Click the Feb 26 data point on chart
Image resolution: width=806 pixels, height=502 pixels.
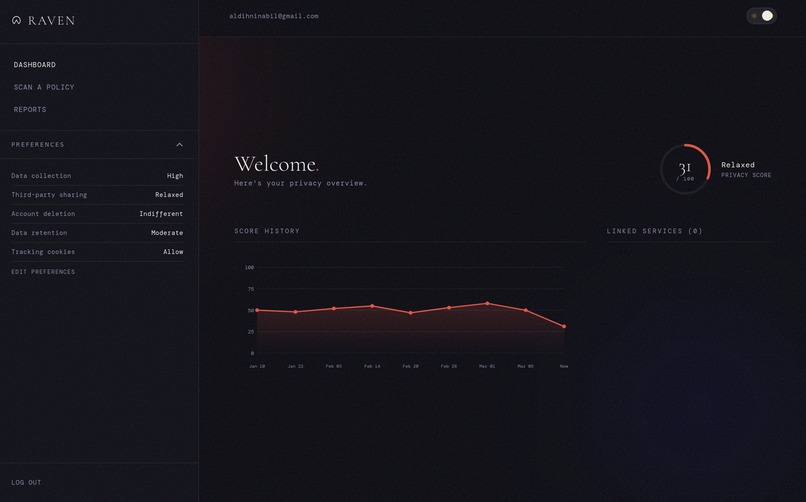tap(449, 308)
